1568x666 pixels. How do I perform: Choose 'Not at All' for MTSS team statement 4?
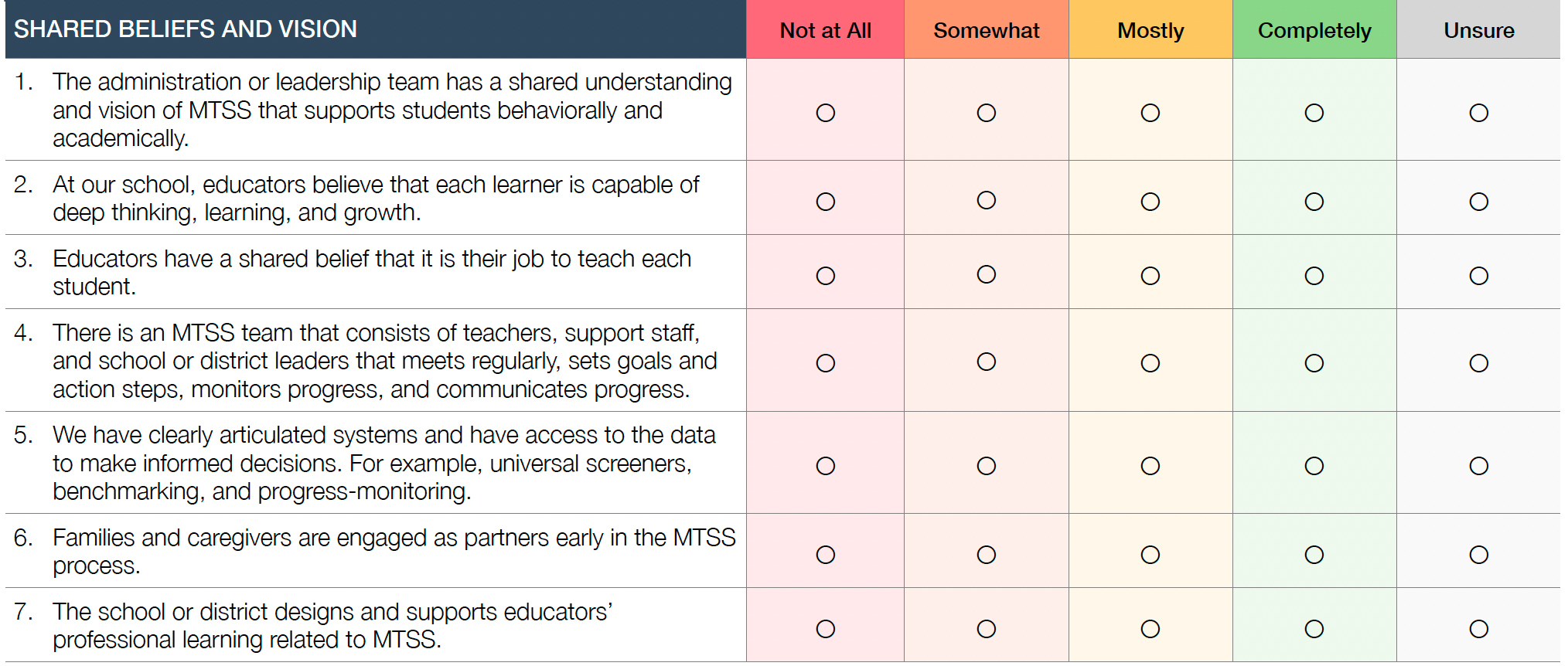click(x=825, y=363)
